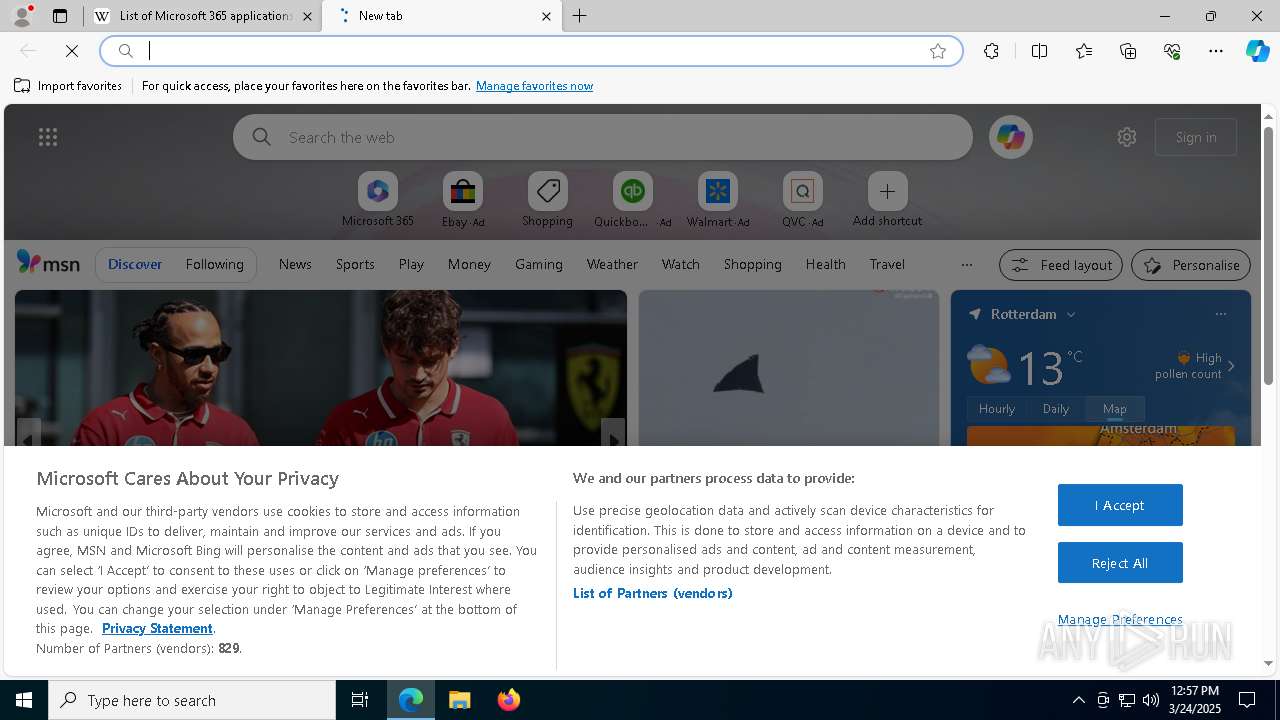1280x720 pixels.
Task: Select the Discover feed tab
Action: point(135,264)
